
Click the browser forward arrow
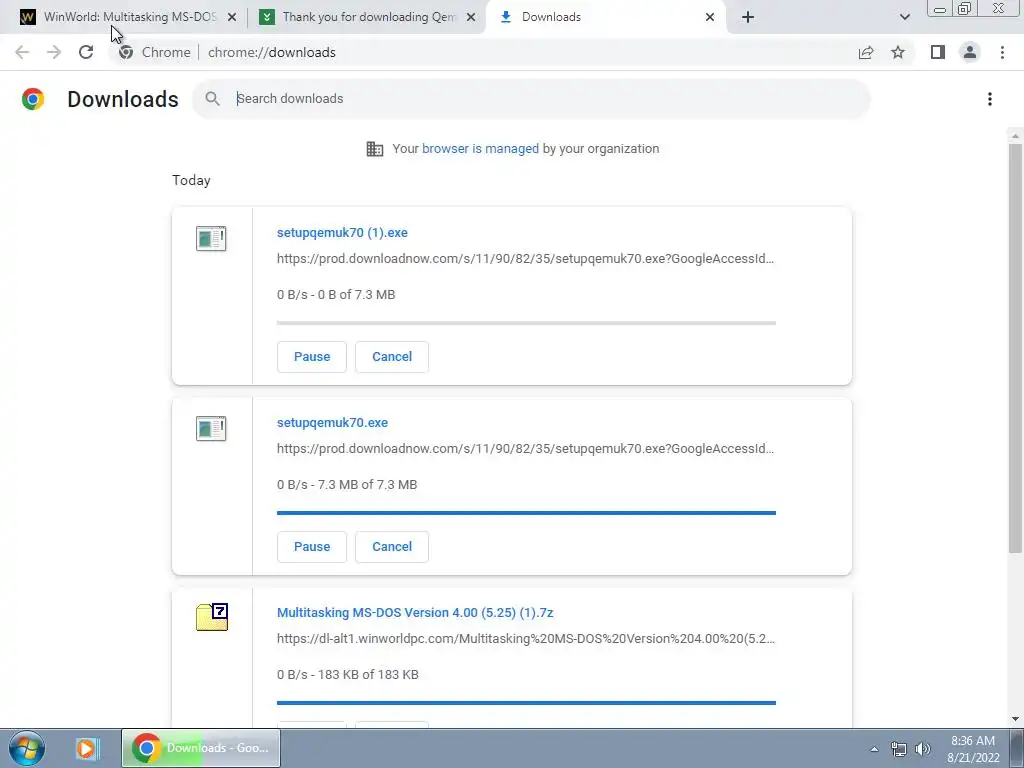pos(54,52)
